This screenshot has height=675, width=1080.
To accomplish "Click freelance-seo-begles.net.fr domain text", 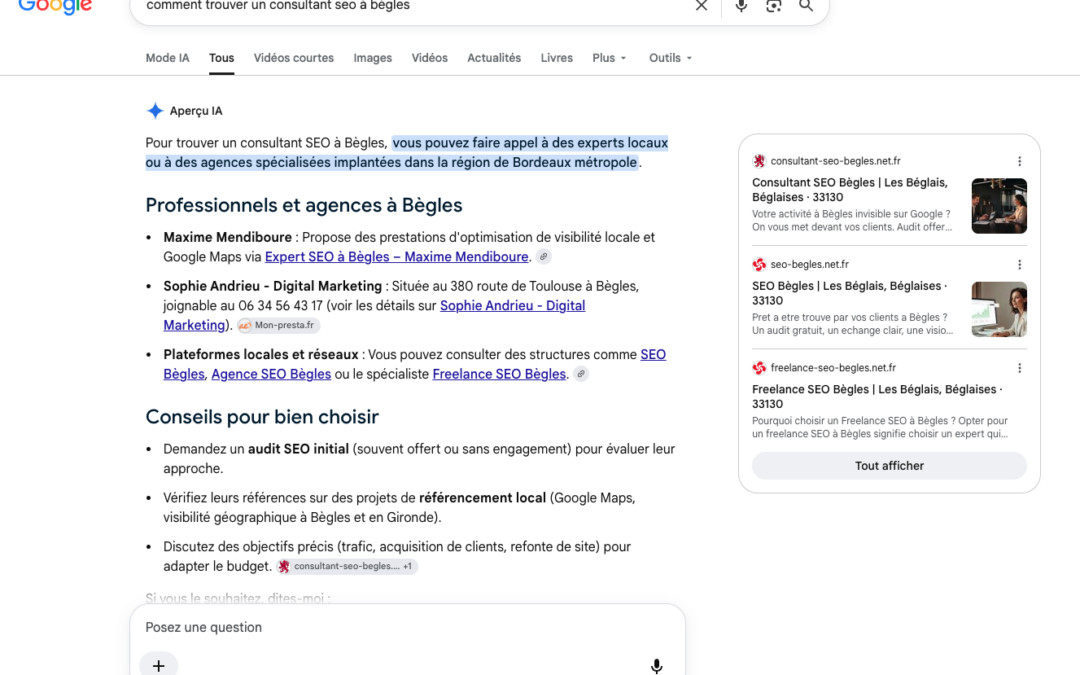I will point(833,368).
